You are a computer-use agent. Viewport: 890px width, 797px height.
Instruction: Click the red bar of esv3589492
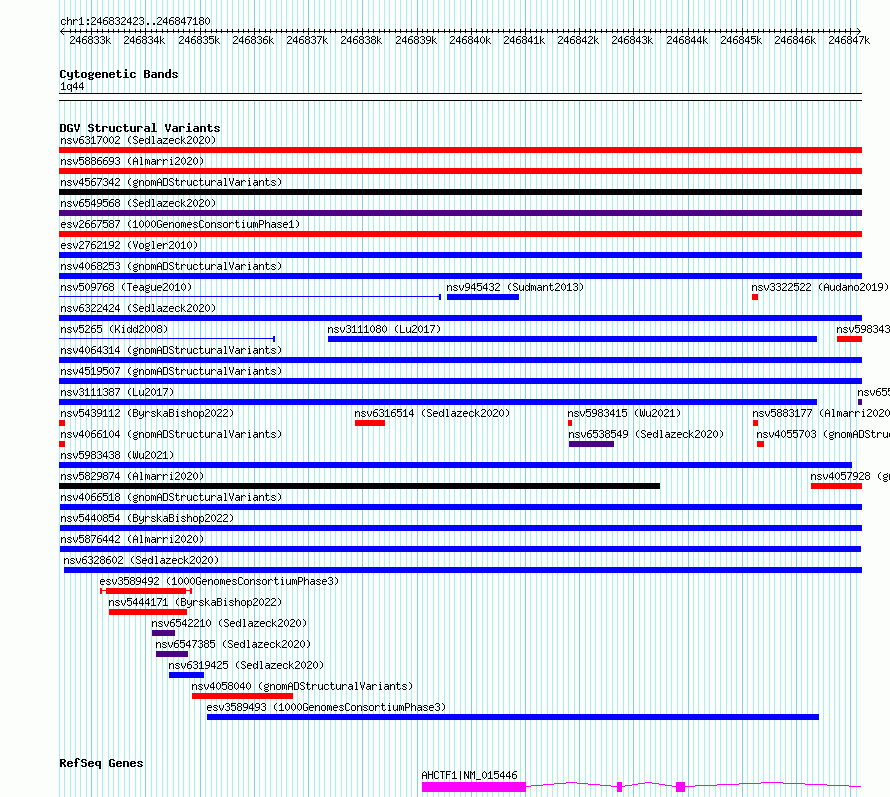click(x=146, y=591)
